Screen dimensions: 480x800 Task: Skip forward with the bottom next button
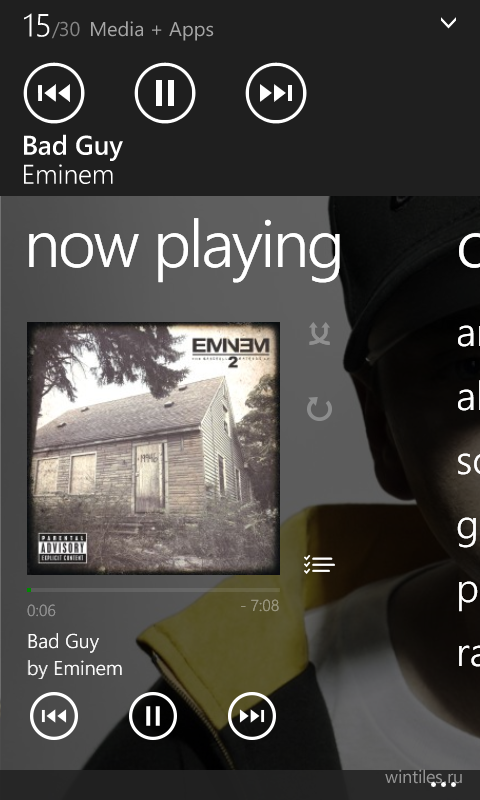coord(252,716)
